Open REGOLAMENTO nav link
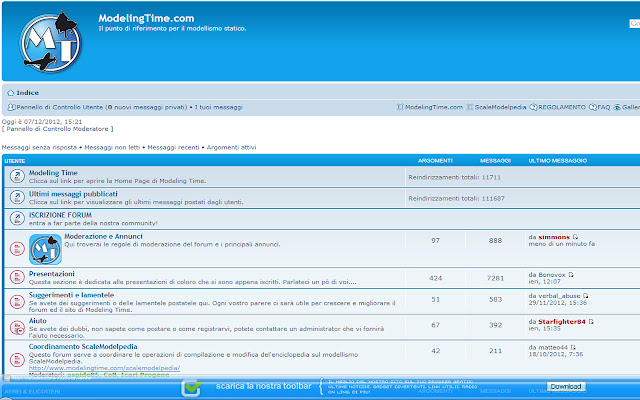 coord(562,107)
